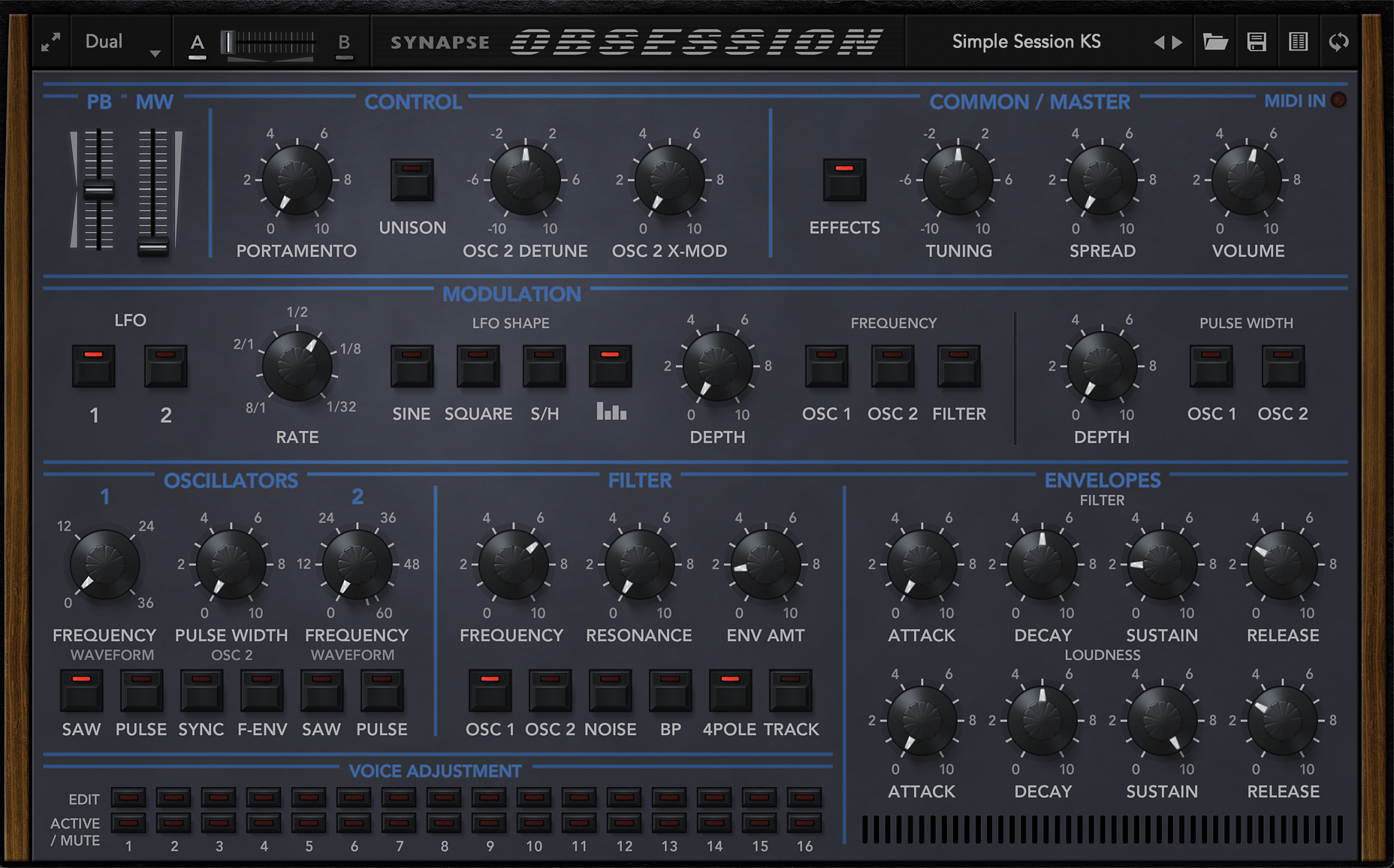Click the refresh/reload arrows icon
The height and width of the screenshot is (868, 1394).
pyautogui.click(x=1338, y=42)
